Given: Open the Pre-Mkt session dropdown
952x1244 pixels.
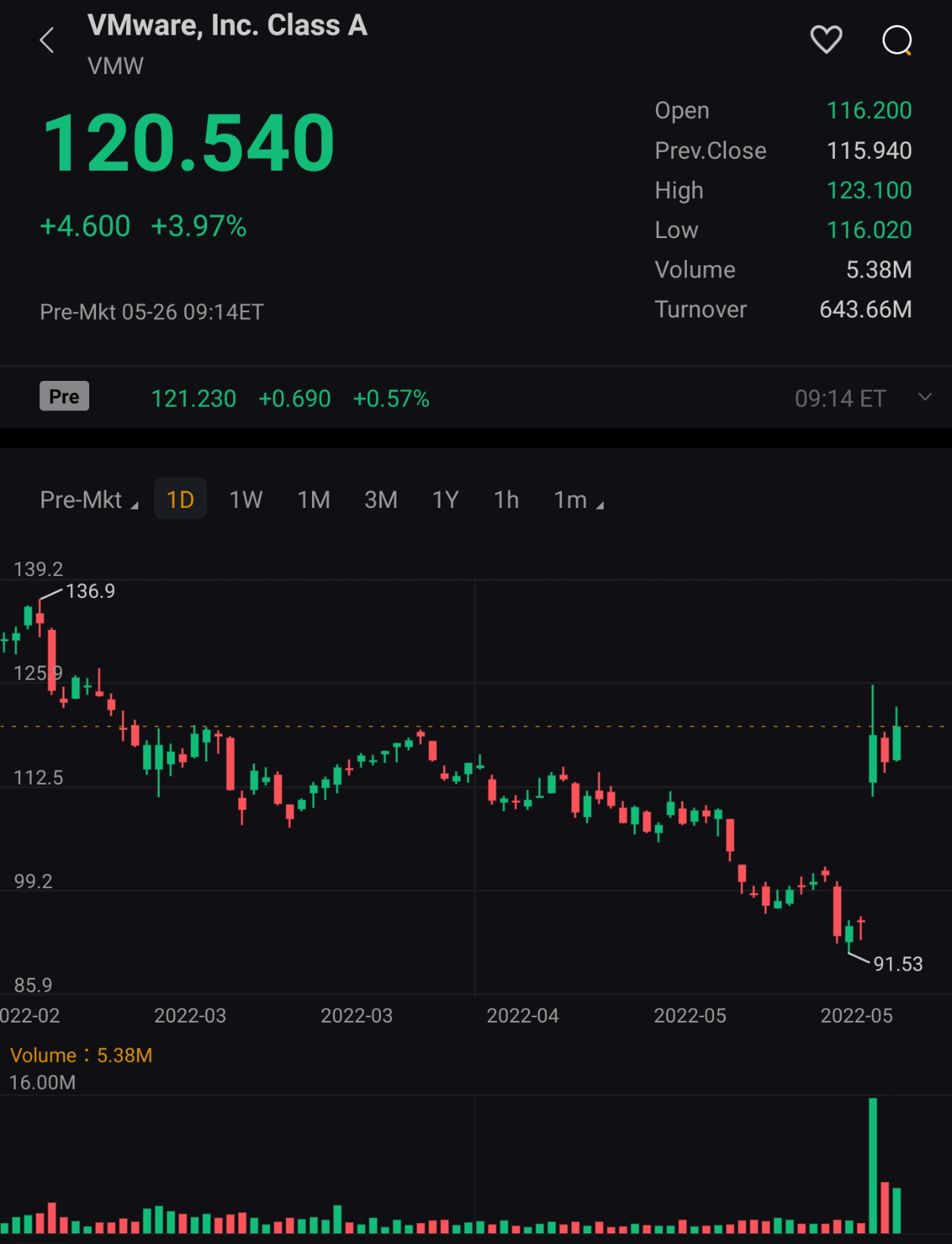Looking at the screenshot, I should [88, 500].
